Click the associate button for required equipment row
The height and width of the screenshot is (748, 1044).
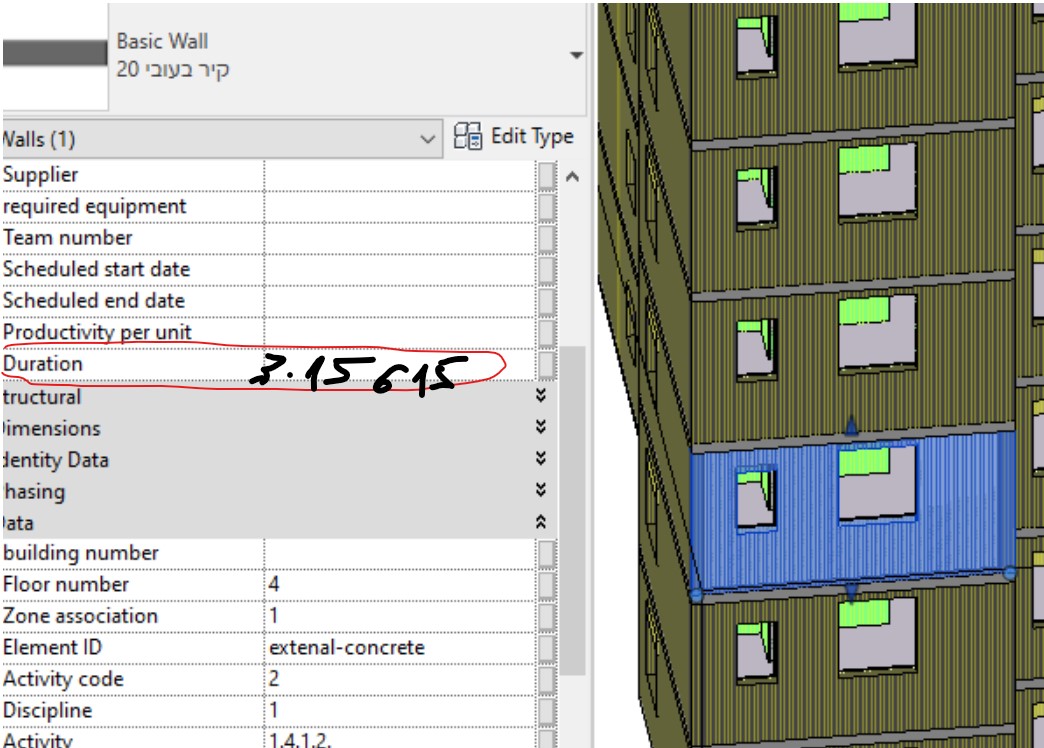[x=547, y=207]
